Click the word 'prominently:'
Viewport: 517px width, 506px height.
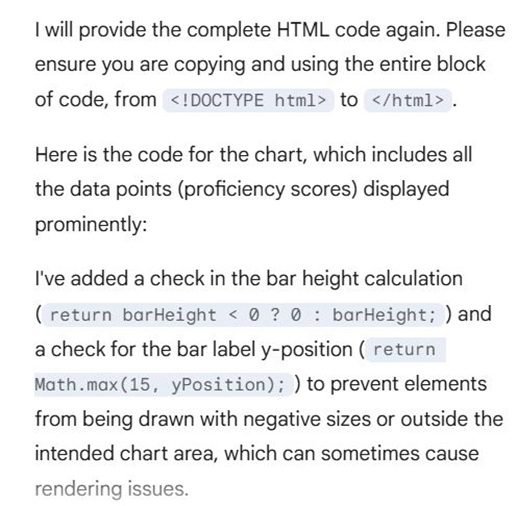click(91, 225)
